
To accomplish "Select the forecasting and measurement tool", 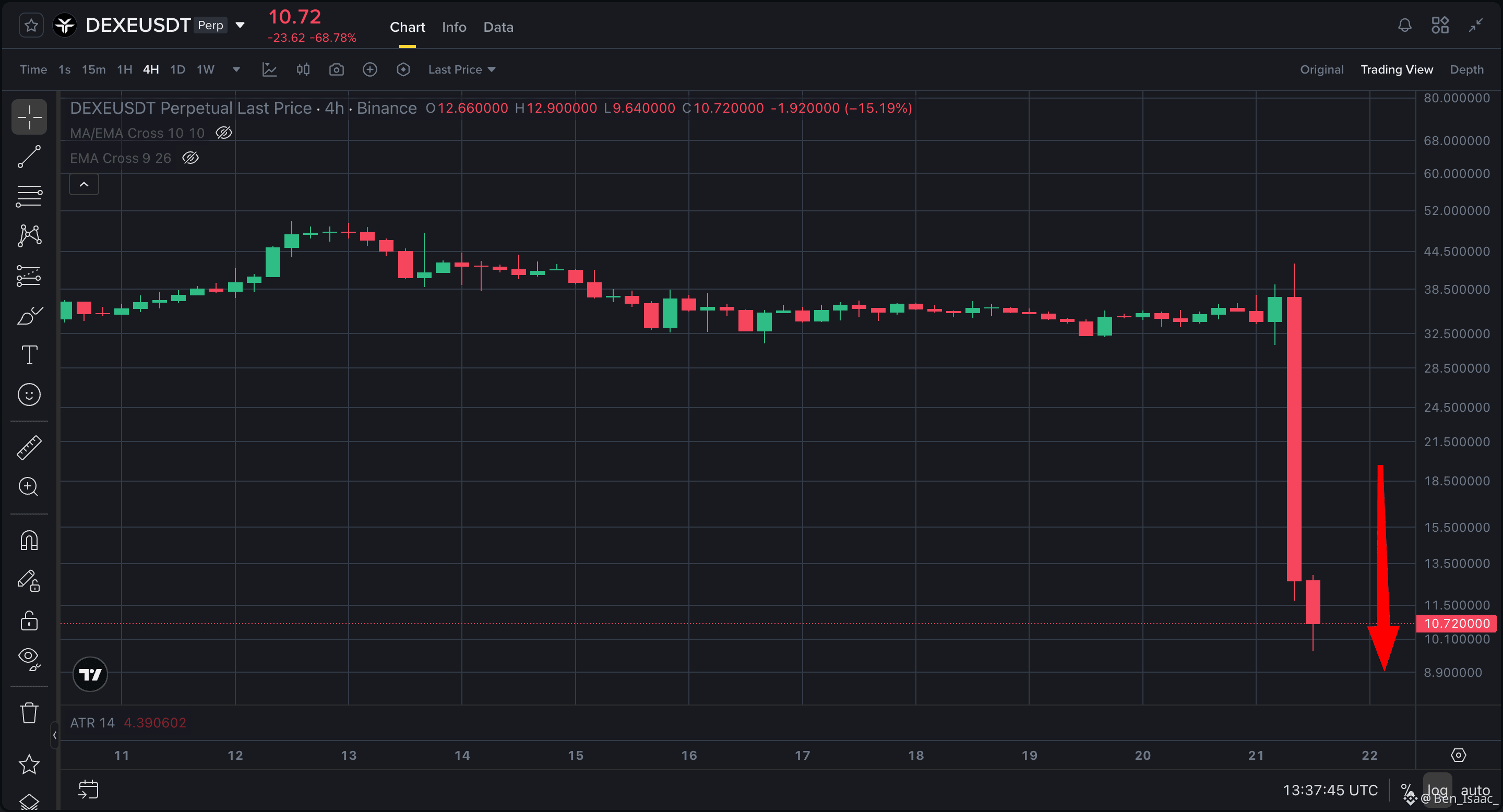I will [x=29, y=276].
